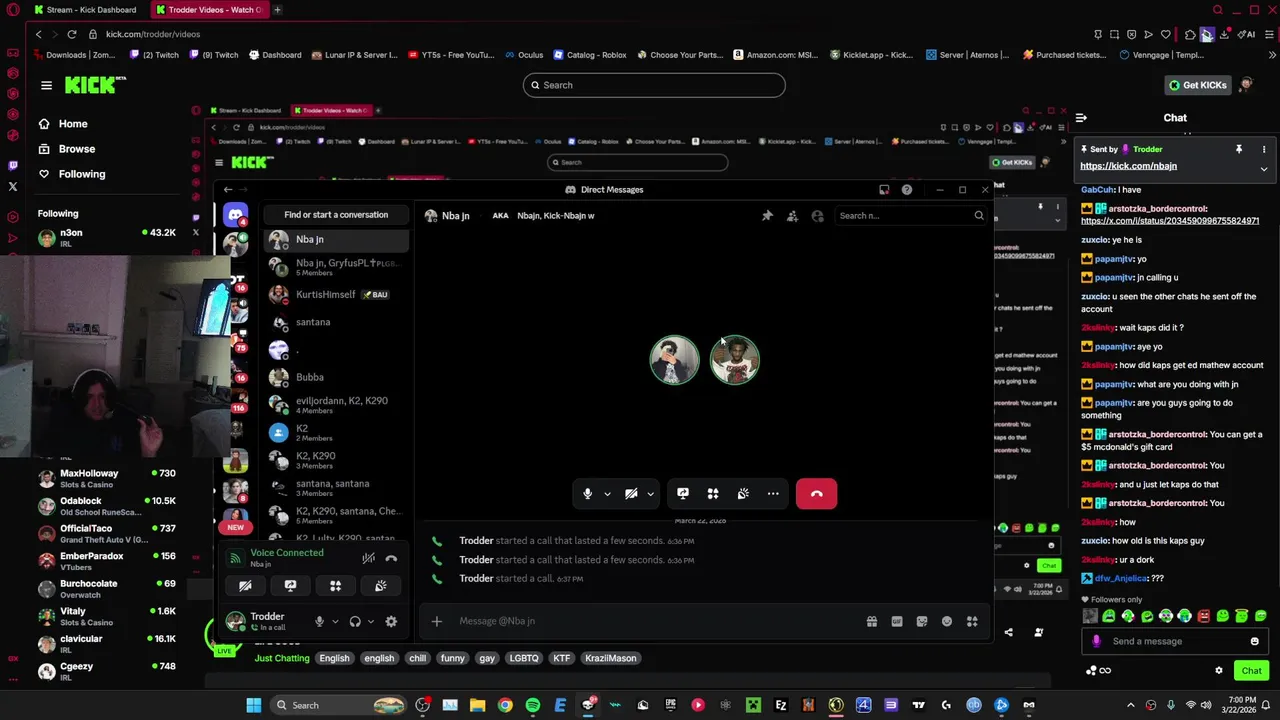This screenshot has width=1280, height=720.
Task: Open the KurtisHimself direct message
Action: click(337, 295)
